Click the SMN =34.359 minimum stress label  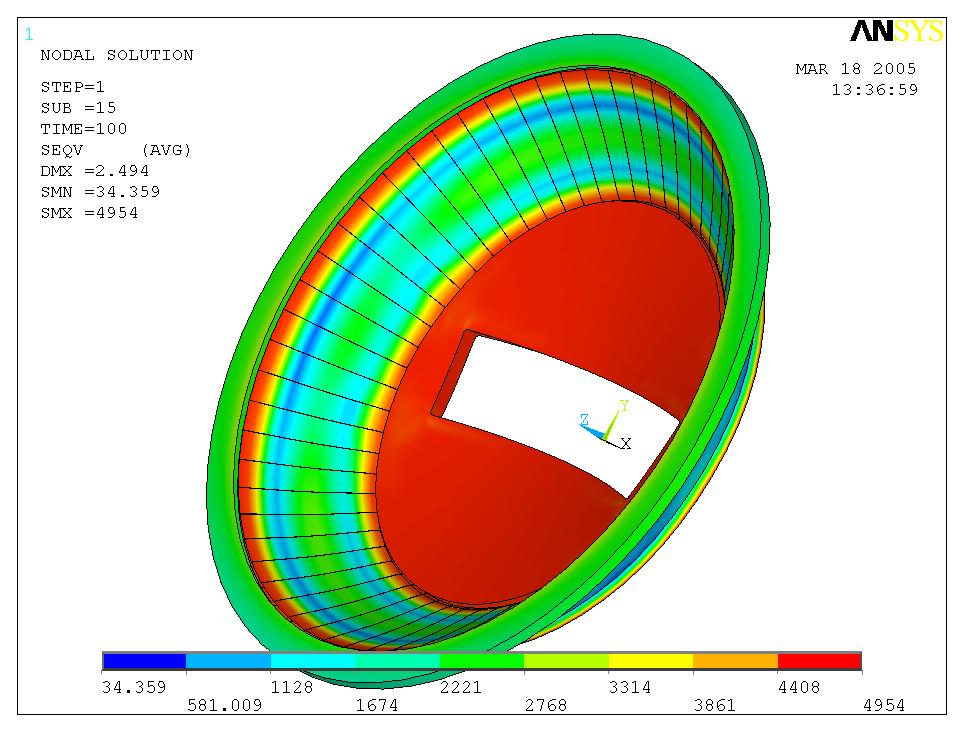coord(100,192)
